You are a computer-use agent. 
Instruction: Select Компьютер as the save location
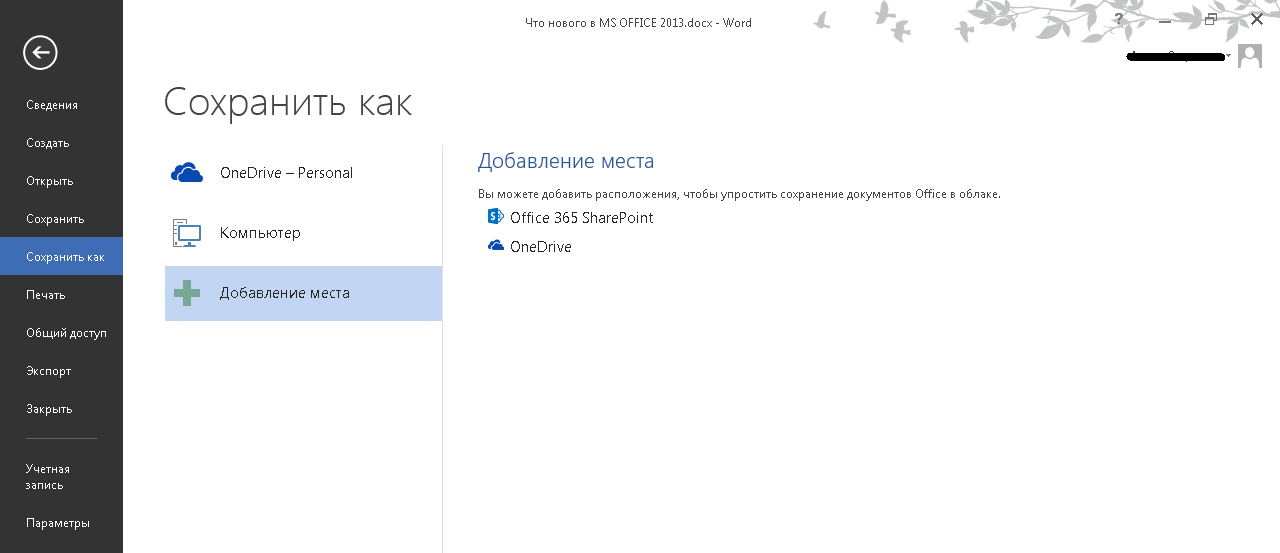click(x=303, y=233)
